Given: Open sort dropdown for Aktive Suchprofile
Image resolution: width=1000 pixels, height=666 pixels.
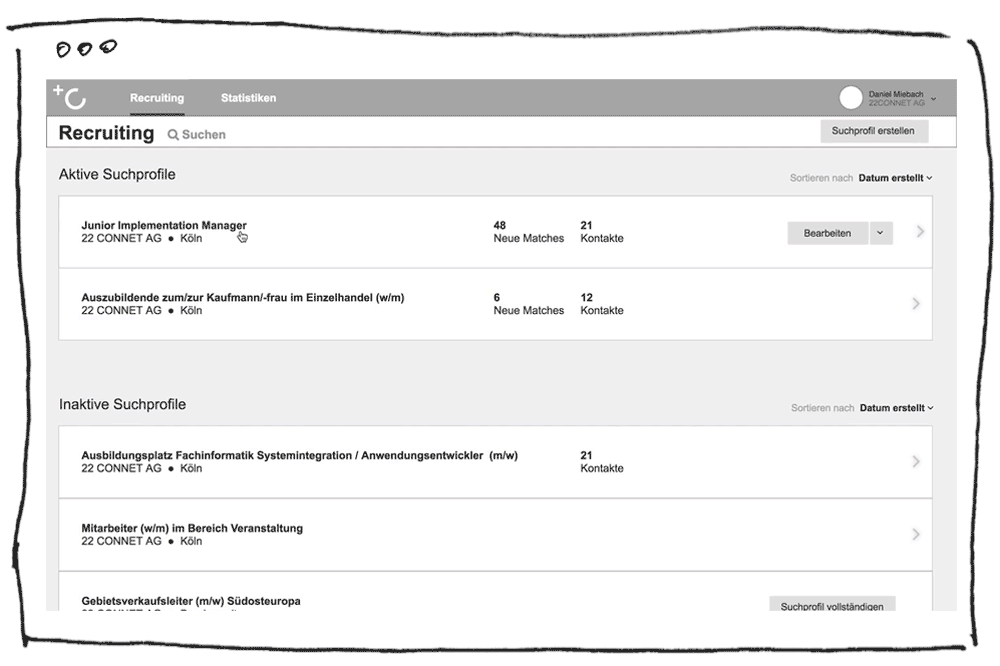Looking at the screenshot, I should [x=895, y=178].
